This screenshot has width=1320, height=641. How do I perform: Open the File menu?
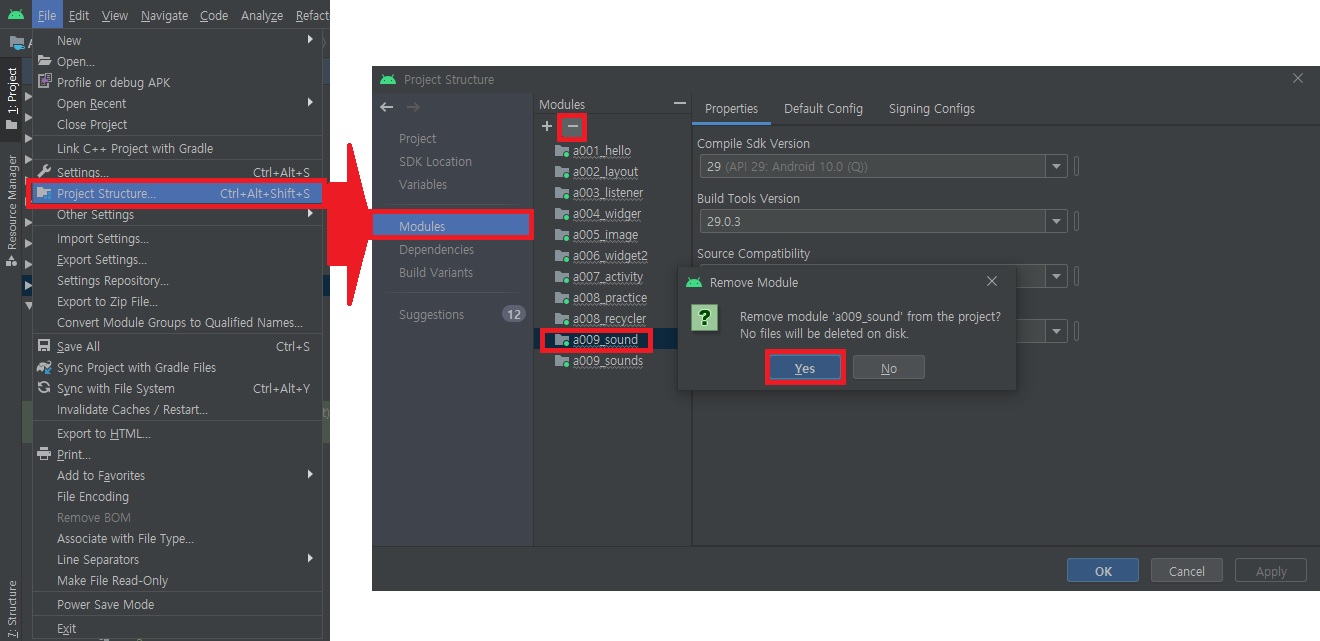(47, 15)
